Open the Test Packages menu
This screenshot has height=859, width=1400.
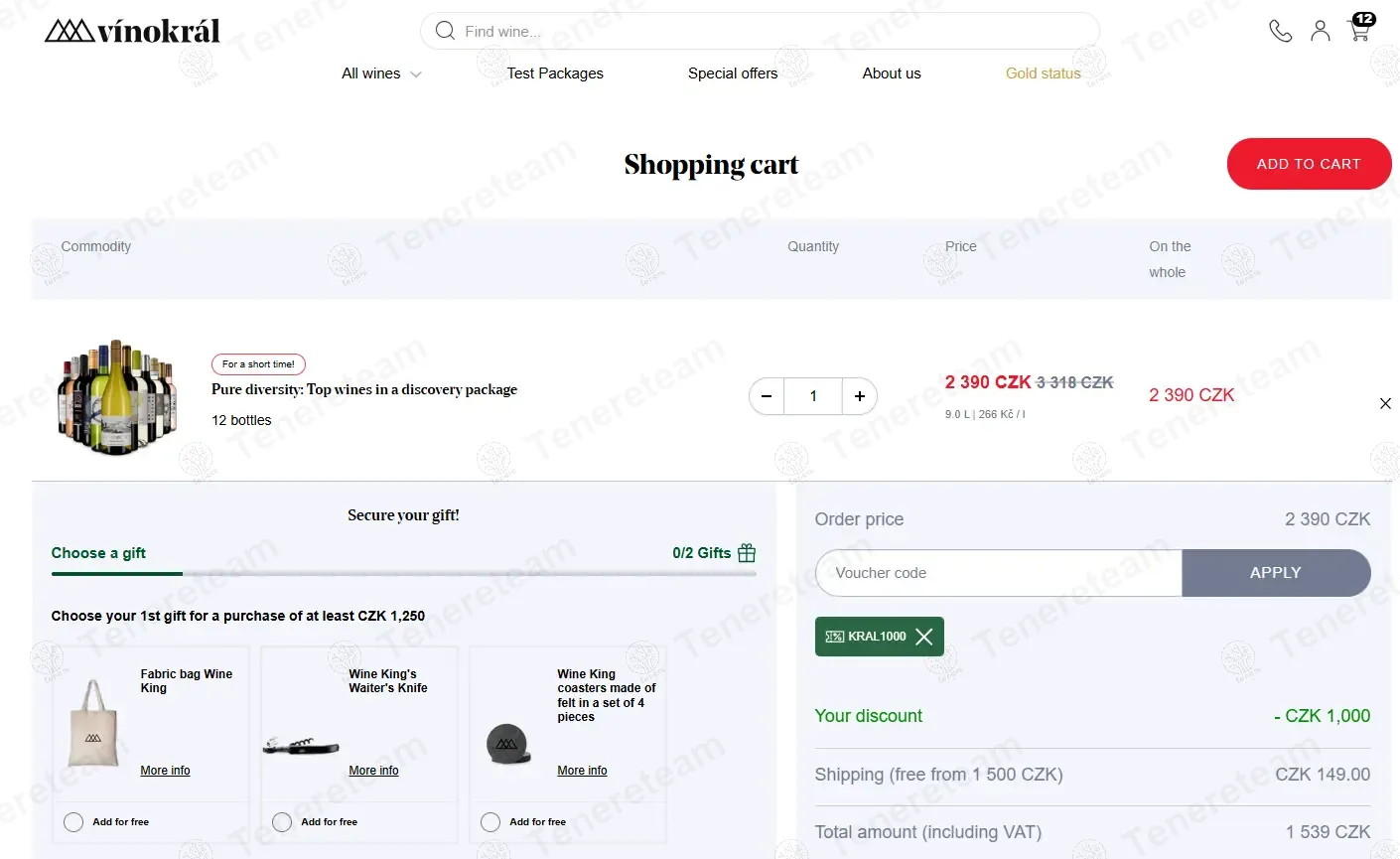555,73
